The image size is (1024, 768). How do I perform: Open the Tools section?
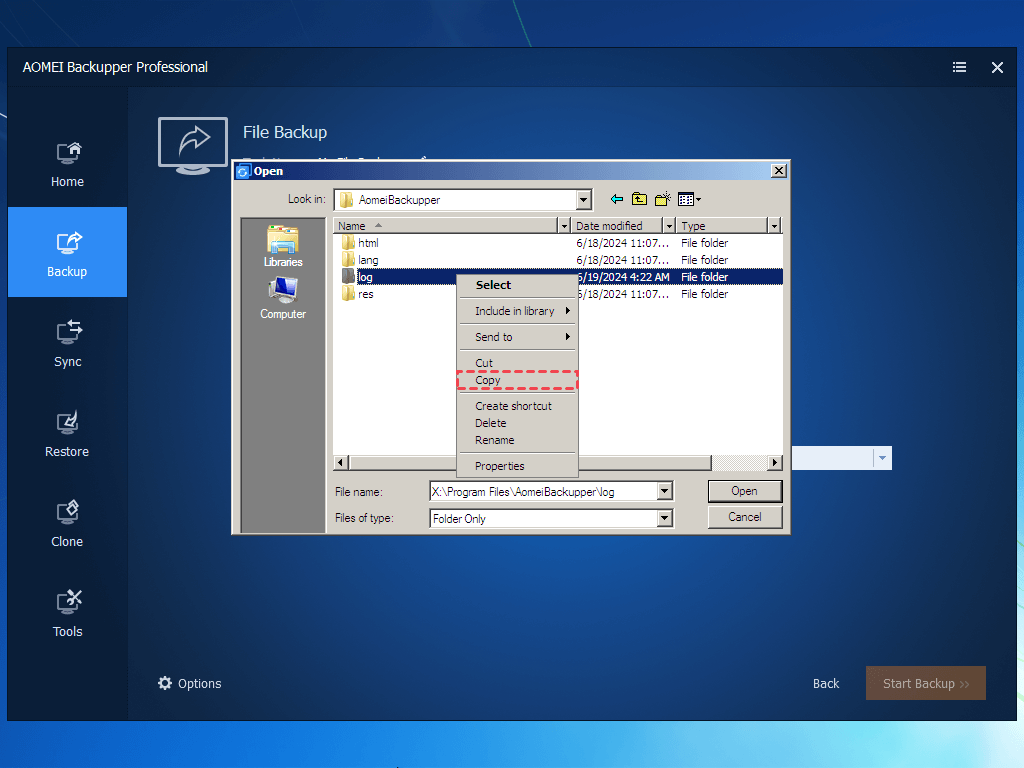(x=67, y=614)
